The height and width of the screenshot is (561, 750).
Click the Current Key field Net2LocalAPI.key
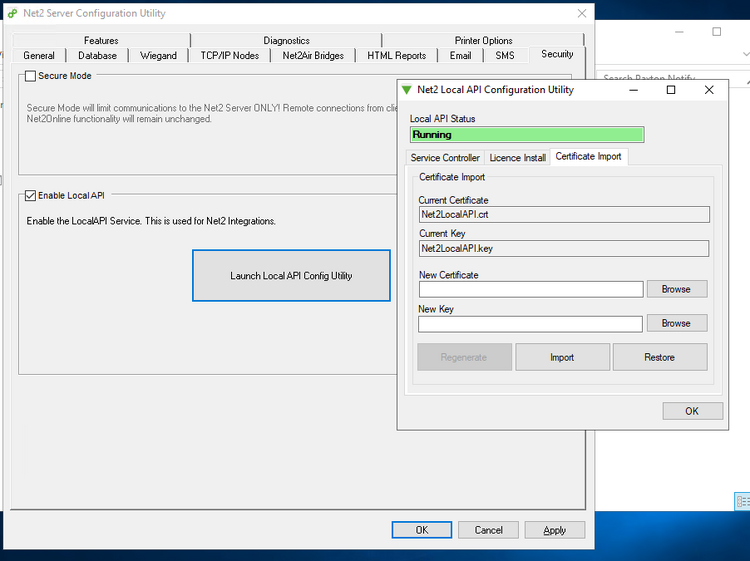[564, 248]
